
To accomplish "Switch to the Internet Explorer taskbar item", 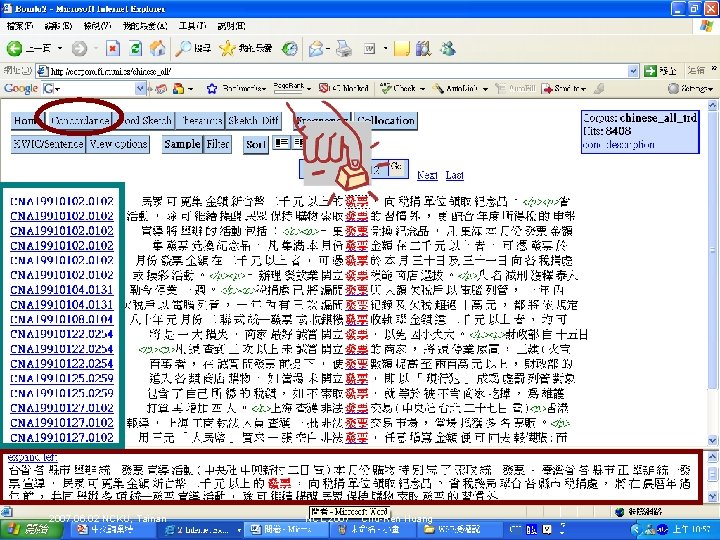I will point(202,529).
